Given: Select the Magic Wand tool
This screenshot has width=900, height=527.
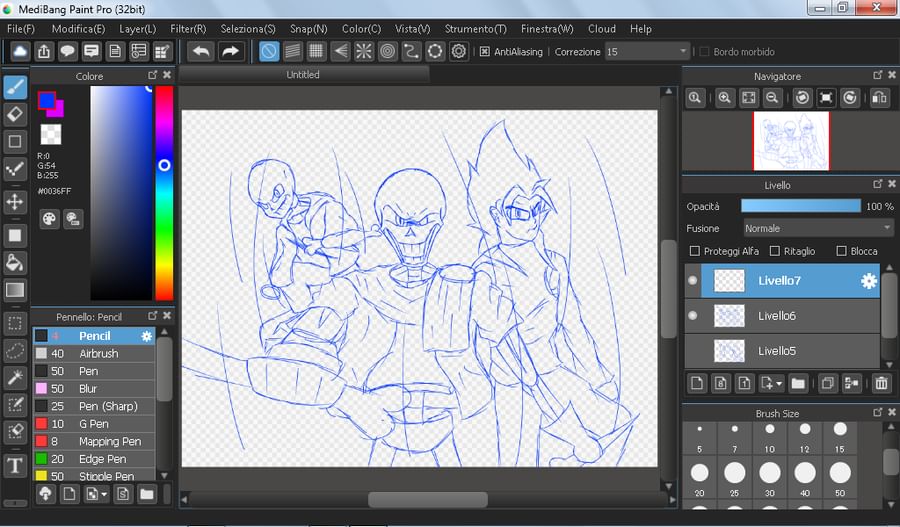Looking at the screenshot, I should point(15,377).
